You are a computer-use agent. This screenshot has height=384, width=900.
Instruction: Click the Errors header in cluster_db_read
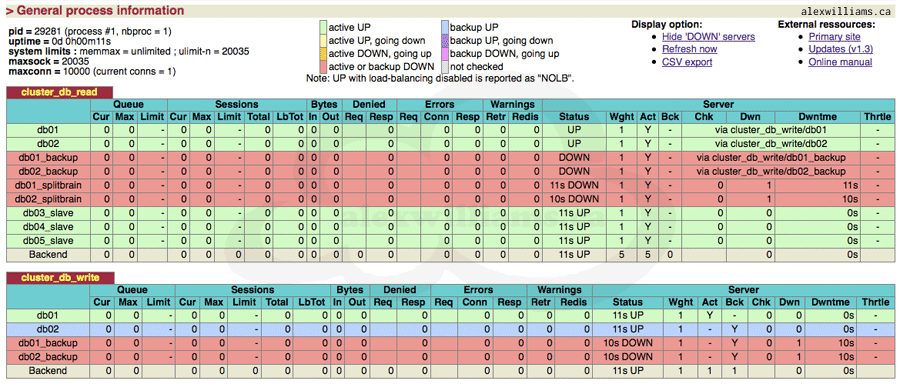point(439,104)
